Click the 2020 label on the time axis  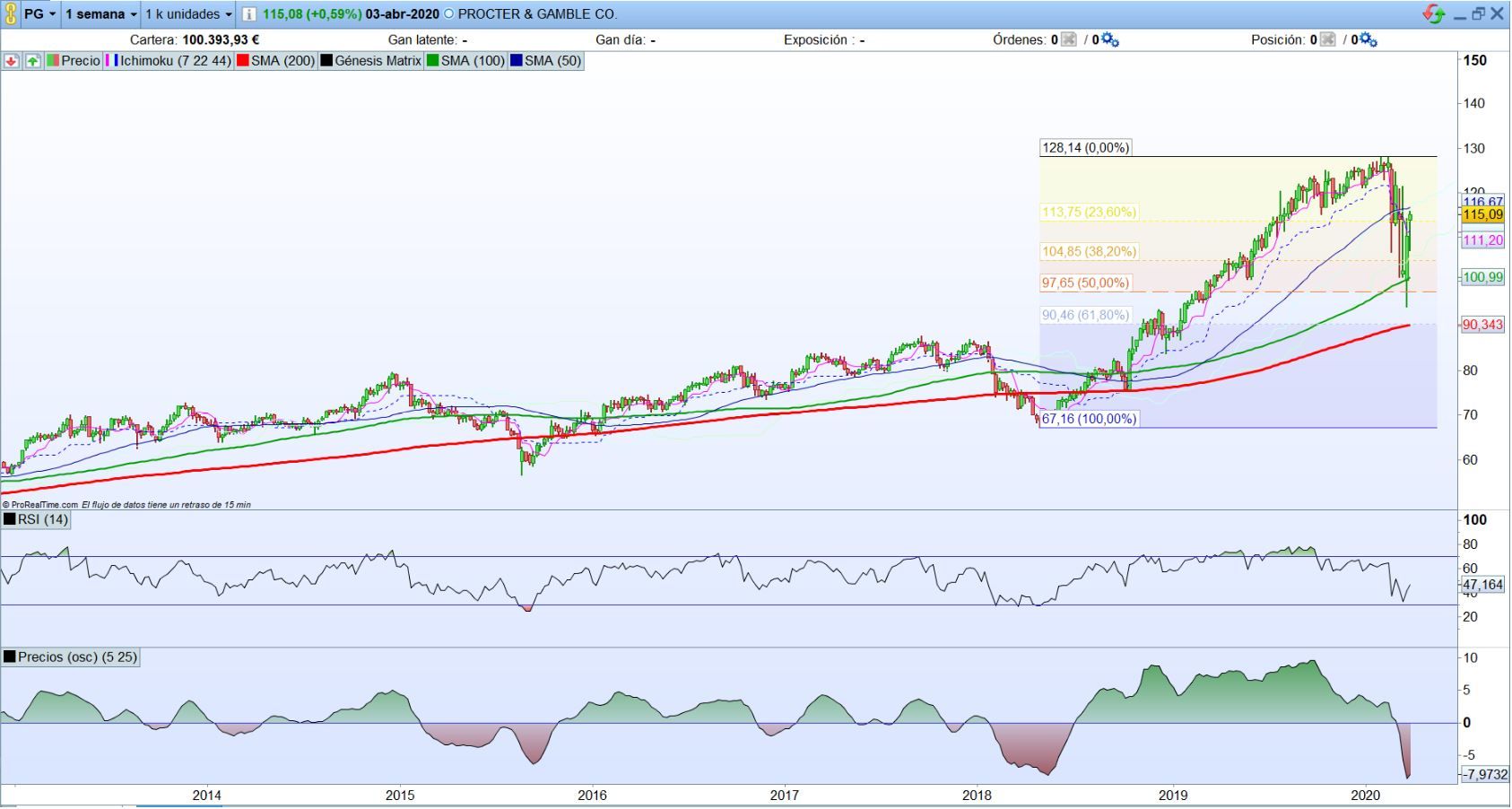(x=1365, y=795)
